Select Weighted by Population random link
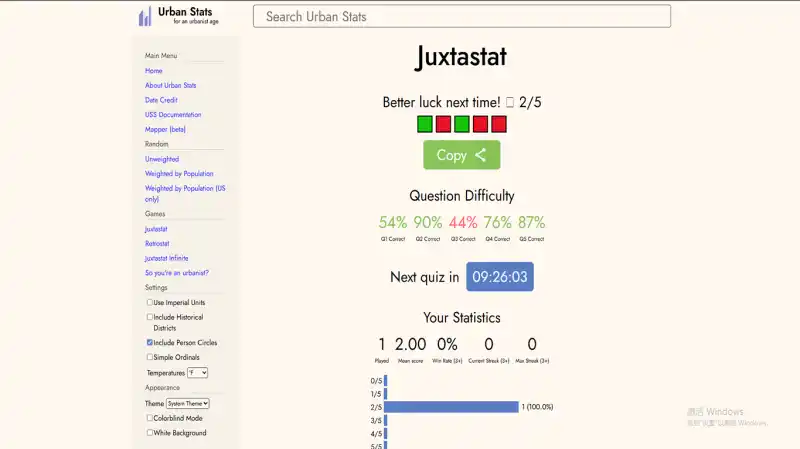 coord(179,173)
